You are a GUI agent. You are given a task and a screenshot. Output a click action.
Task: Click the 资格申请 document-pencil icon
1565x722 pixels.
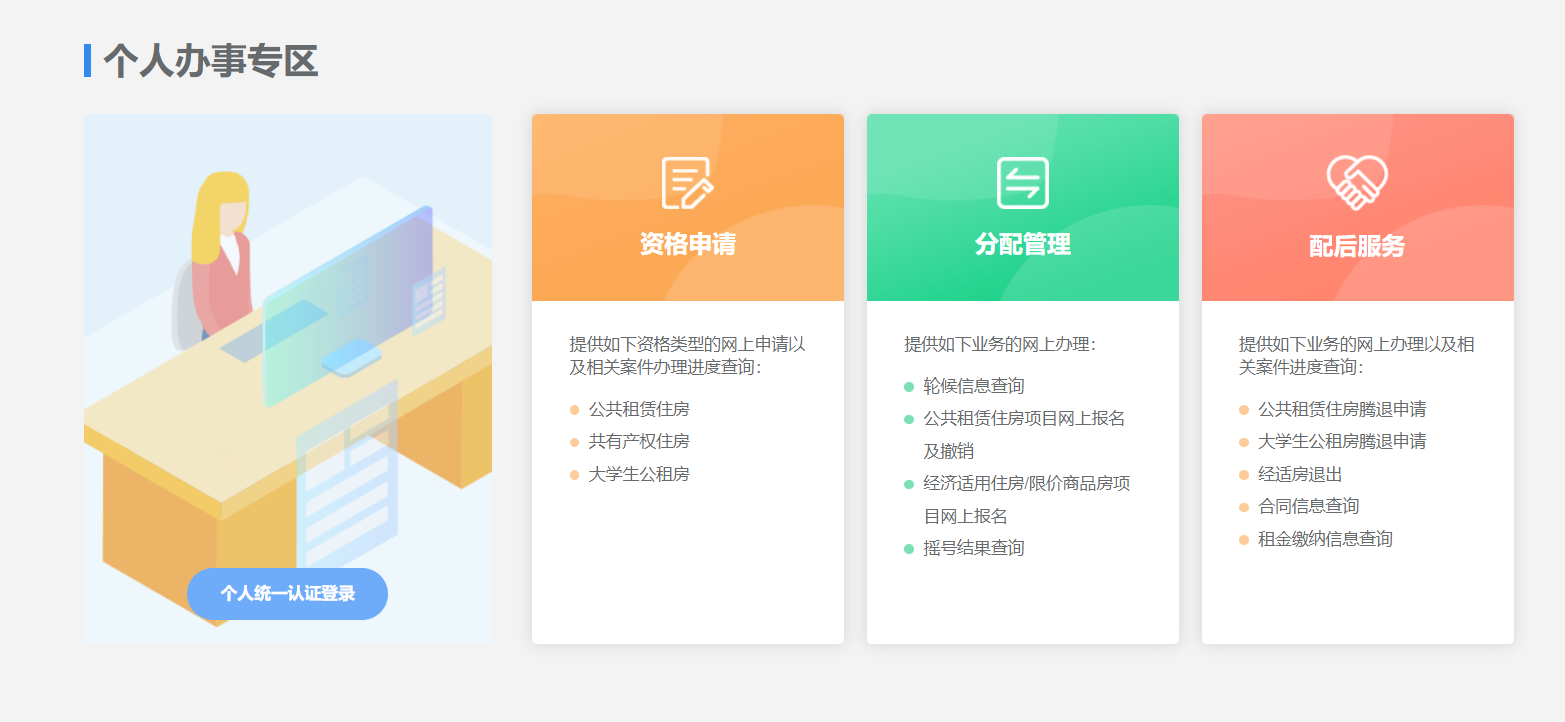pyautogui.click(x=688, y=183)
